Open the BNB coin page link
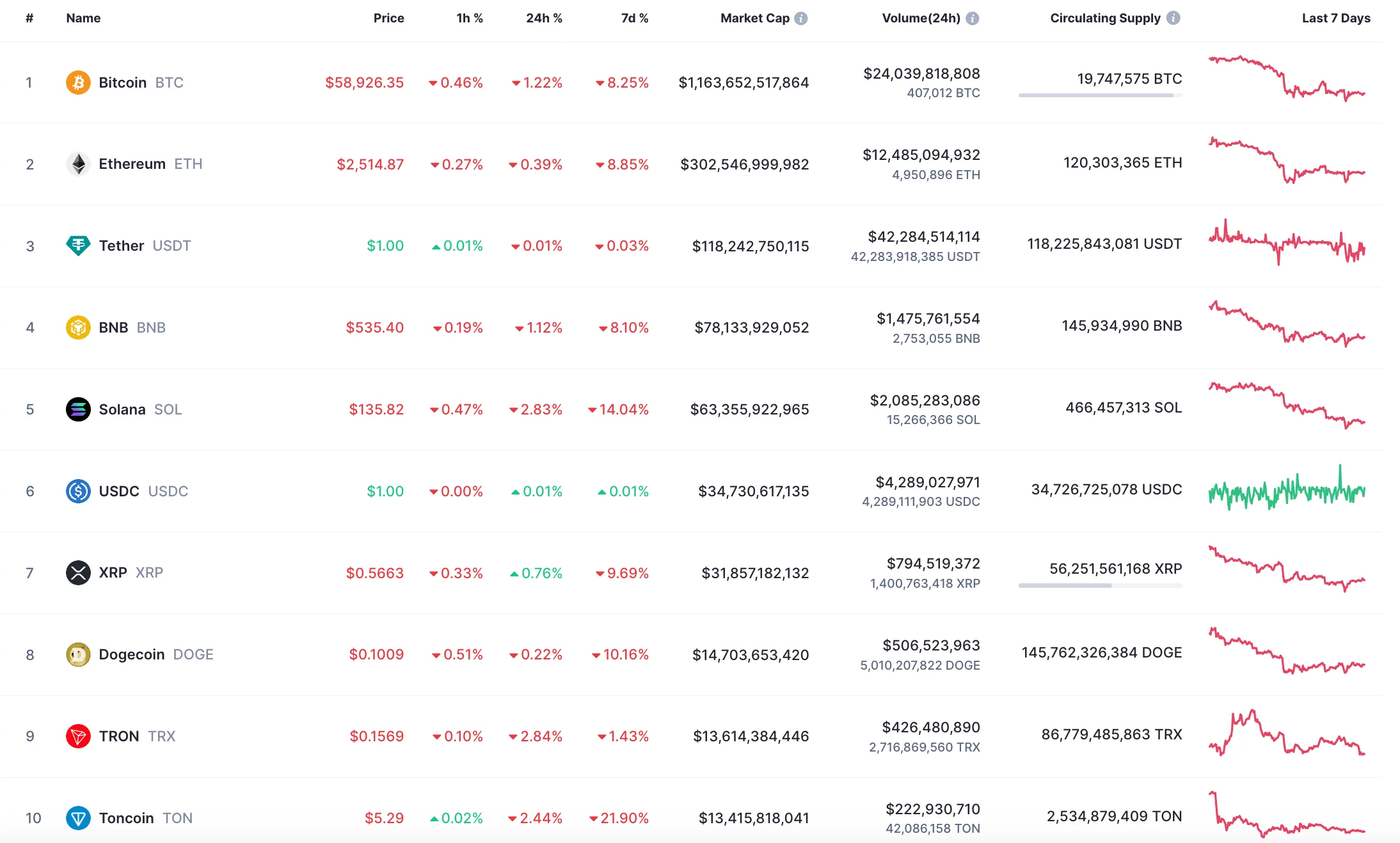The image size is (1400, 843). point(114,327)
